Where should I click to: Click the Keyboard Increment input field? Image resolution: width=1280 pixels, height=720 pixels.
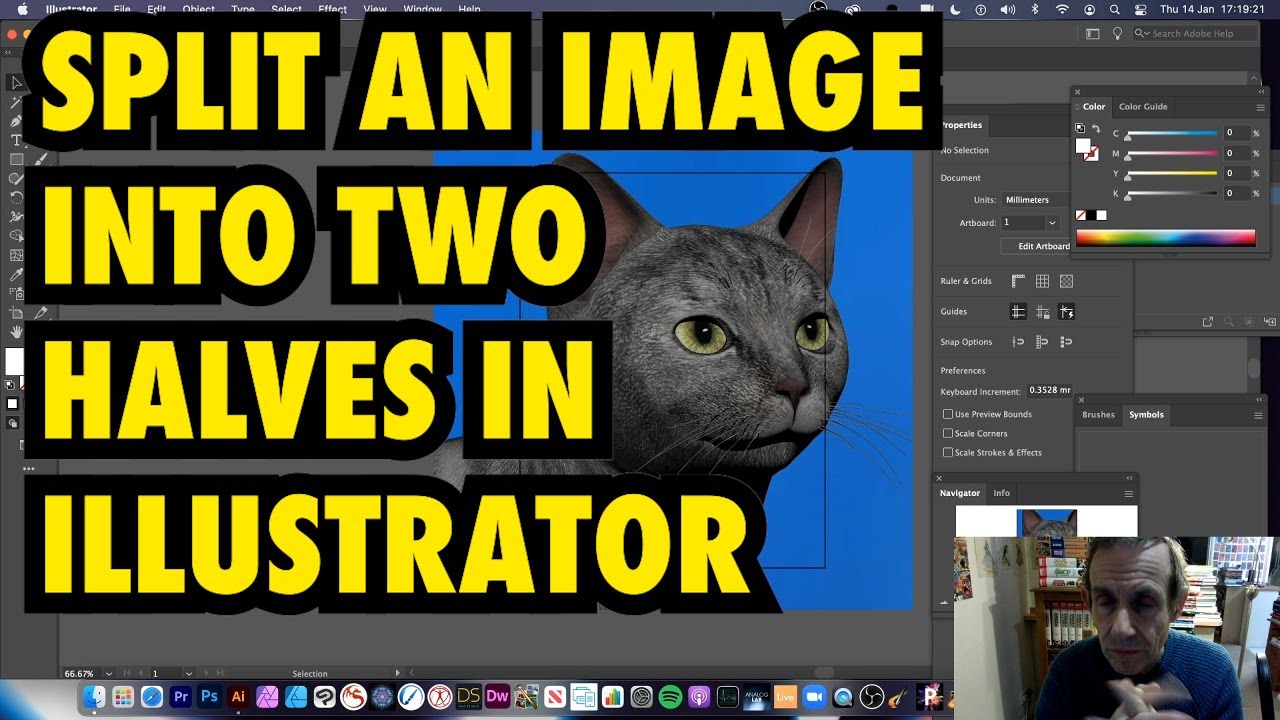[1048, 391]
